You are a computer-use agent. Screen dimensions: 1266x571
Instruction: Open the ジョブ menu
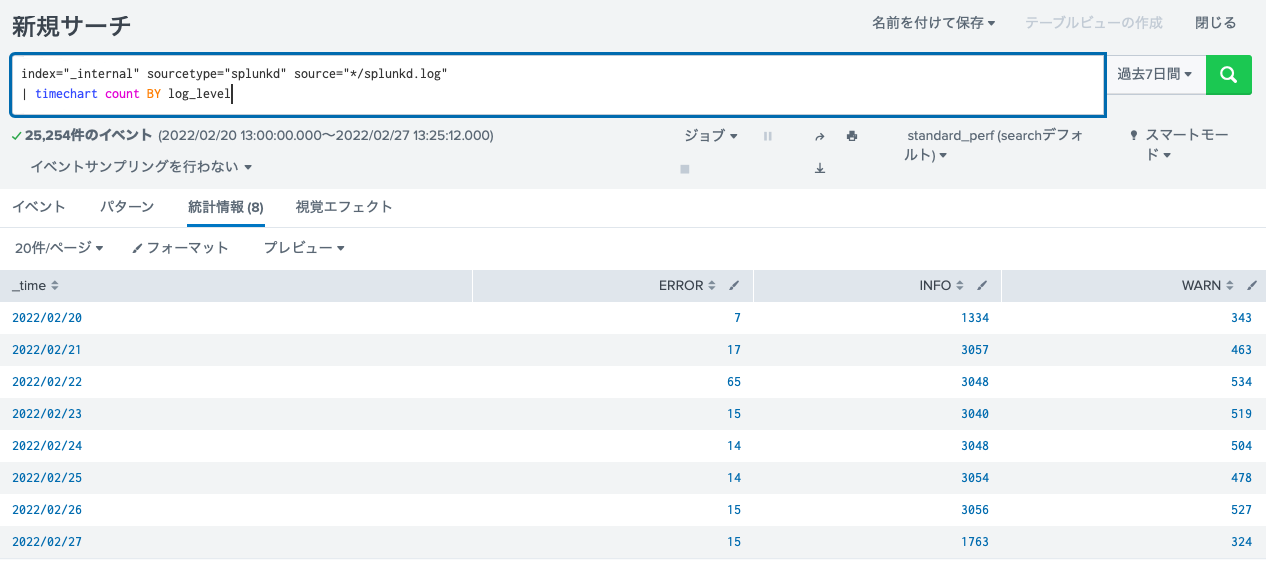coord(711,136)
